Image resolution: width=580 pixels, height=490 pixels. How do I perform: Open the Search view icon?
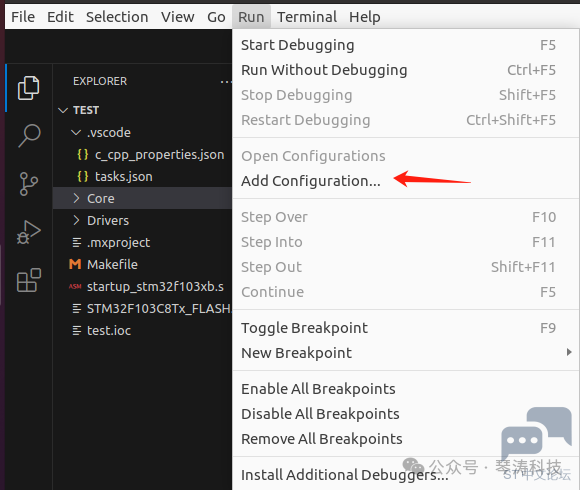pyautogui.click(x=28, y=135)
